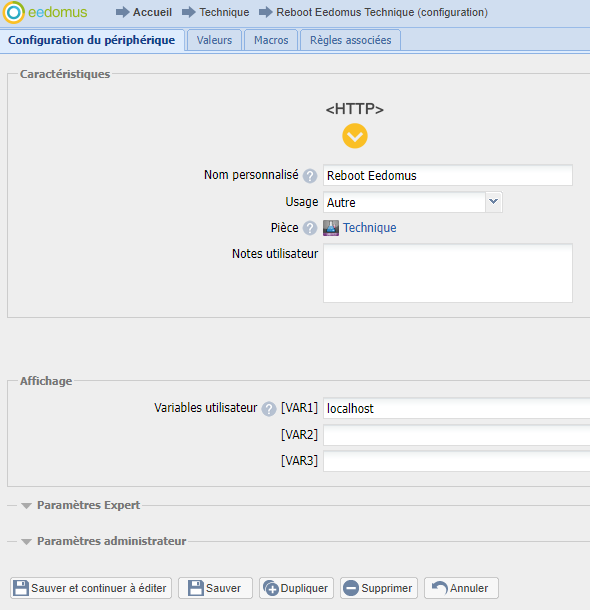Click the VAR2 input field

457,435
